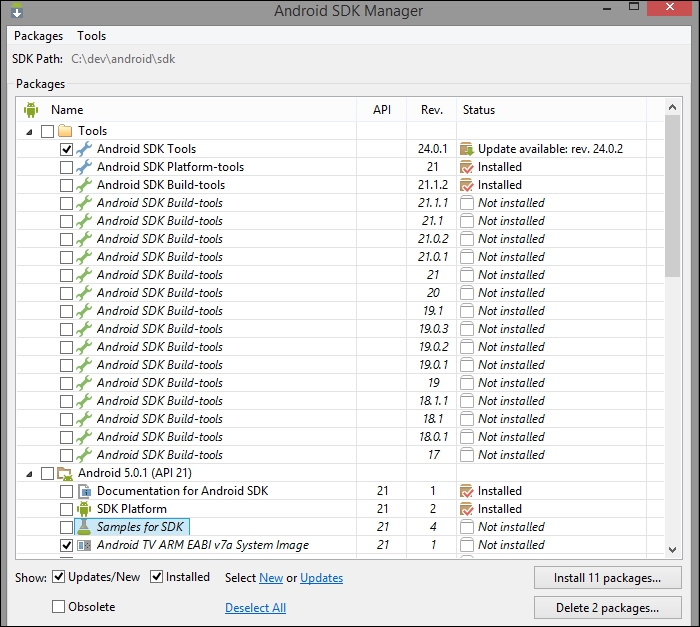Screen dimensions: 700x627
Task: Check the Tools folder group checkbox
Action: 47,131
